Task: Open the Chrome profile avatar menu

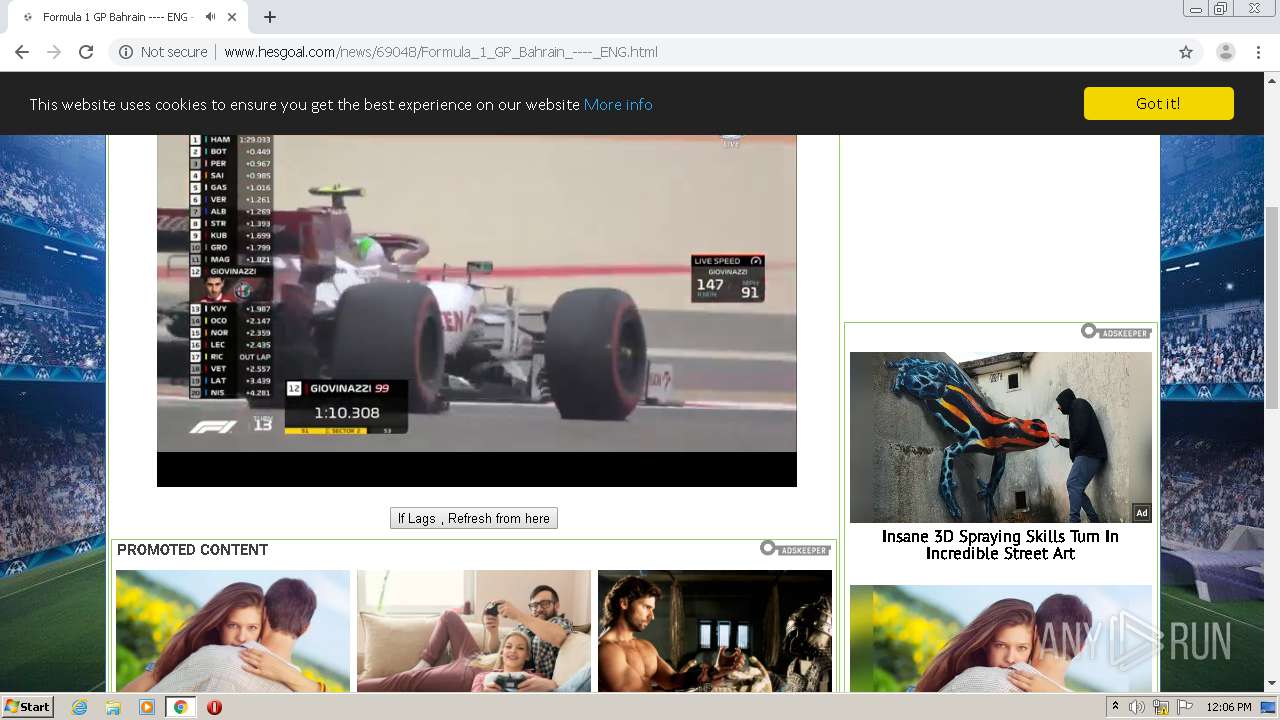Action: click(1225, 52)
